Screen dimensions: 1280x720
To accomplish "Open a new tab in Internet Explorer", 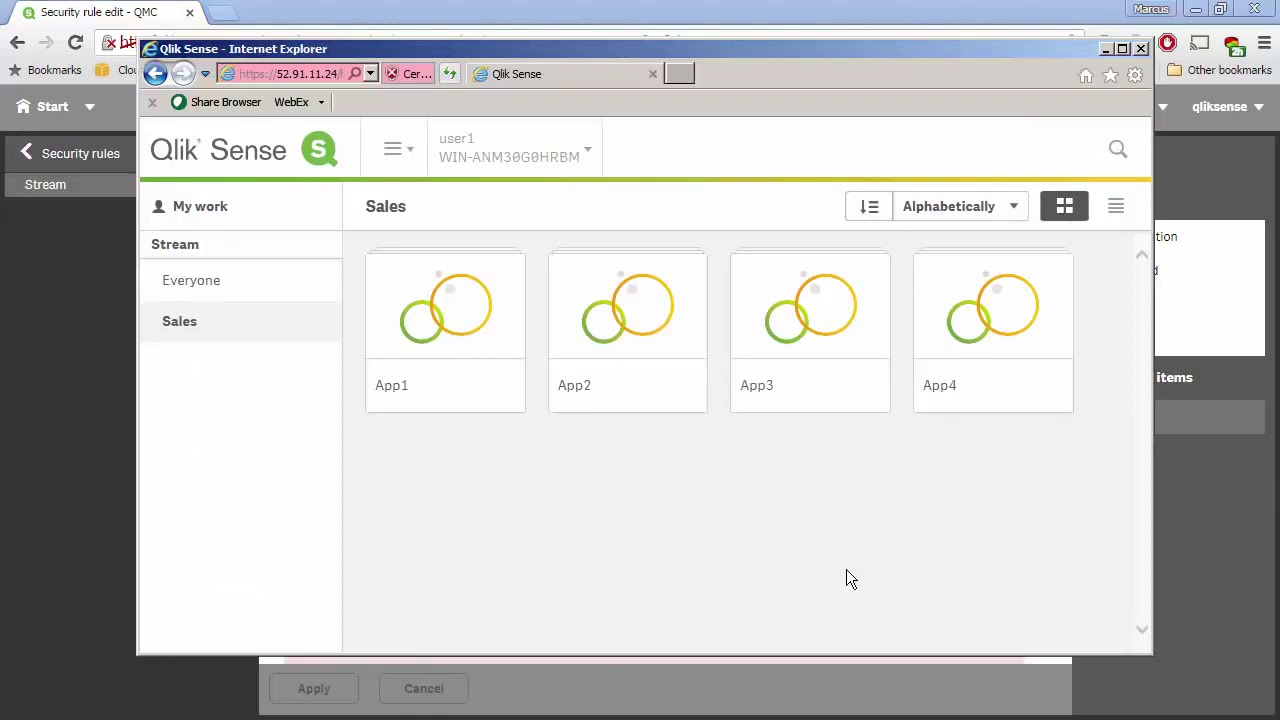I will click(x=679, y=73).
